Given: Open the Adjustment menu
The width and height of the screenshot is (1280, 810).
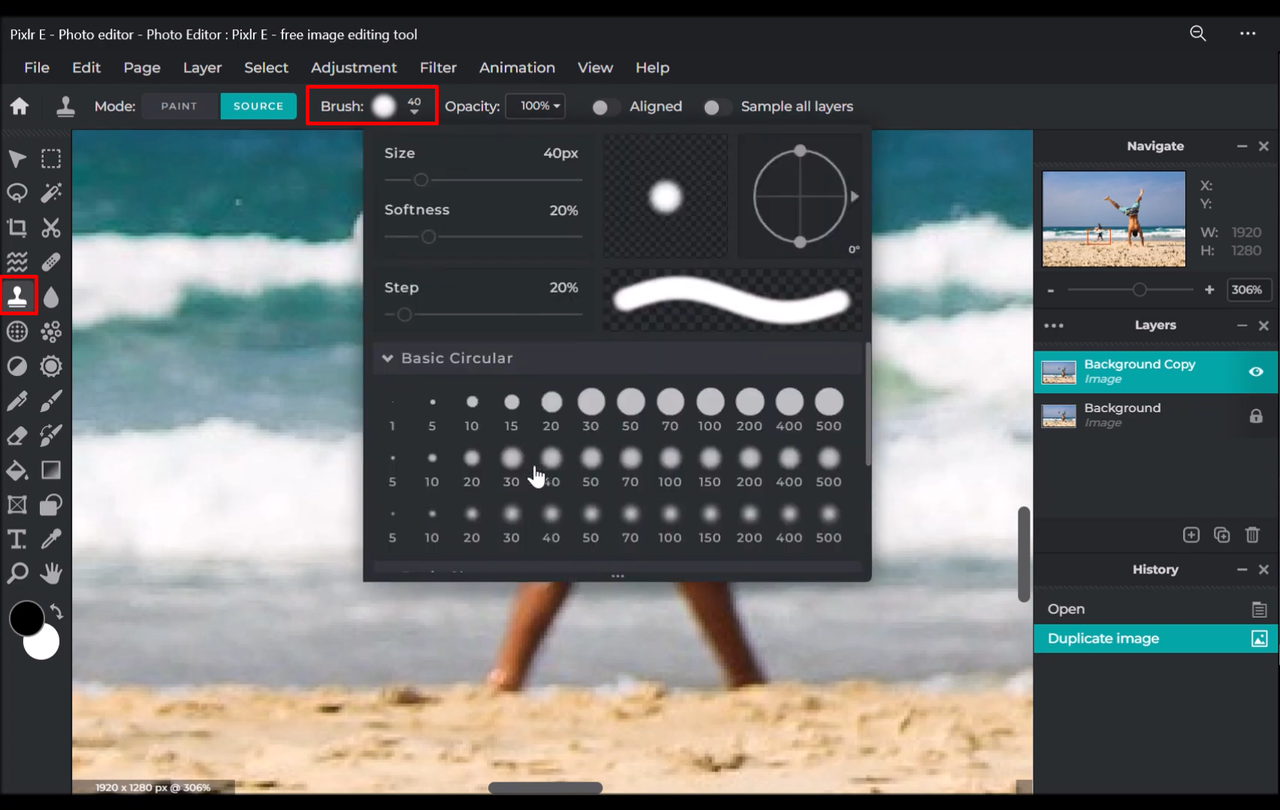Looking at the screenshot, I should (x=354, y=67).
